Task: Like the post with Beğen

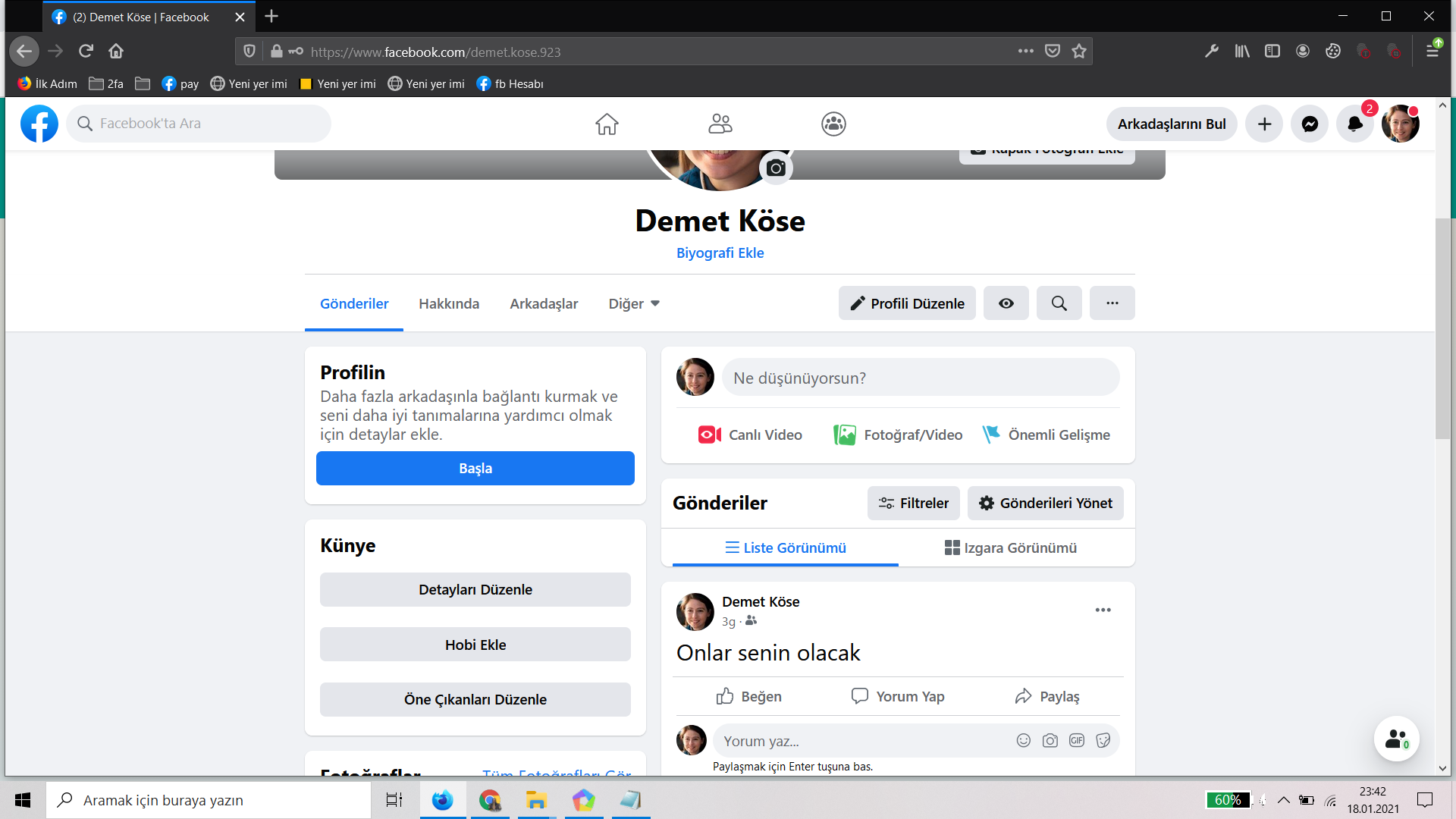Action: point(749,696)
